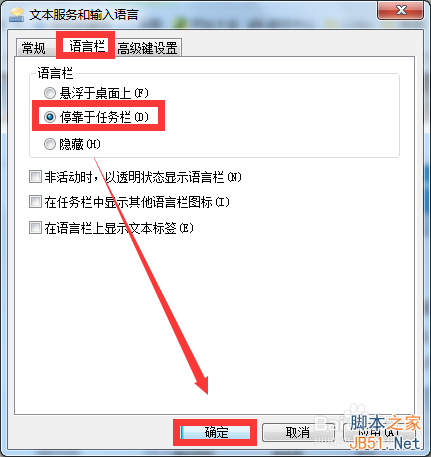Confirm with the 确定 button
The image size is (431, 457).
pos(216,432)
